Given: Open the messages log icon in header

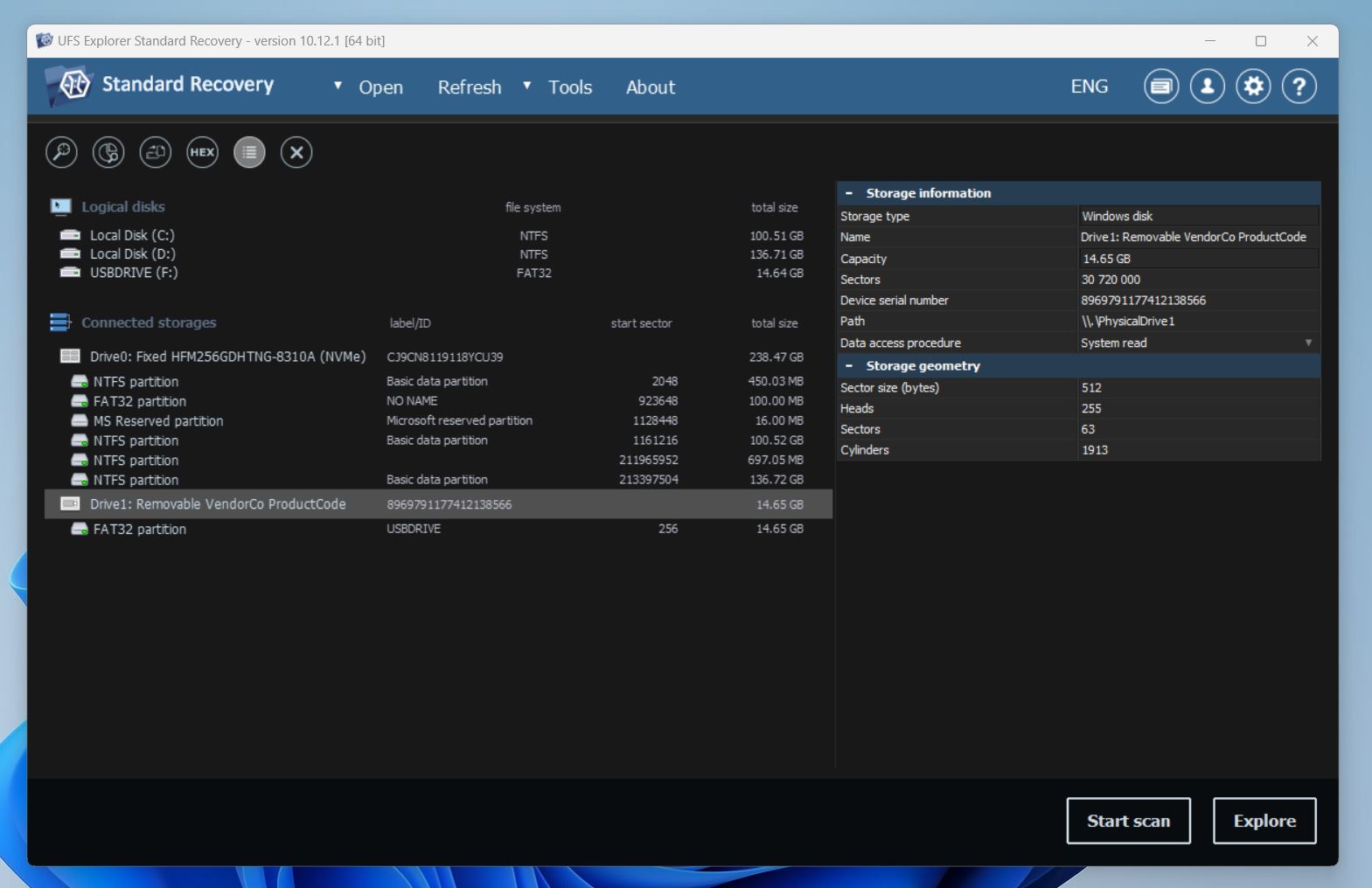Looking at the screenshot, I should pyautogui.click(x=1161, y=87).
